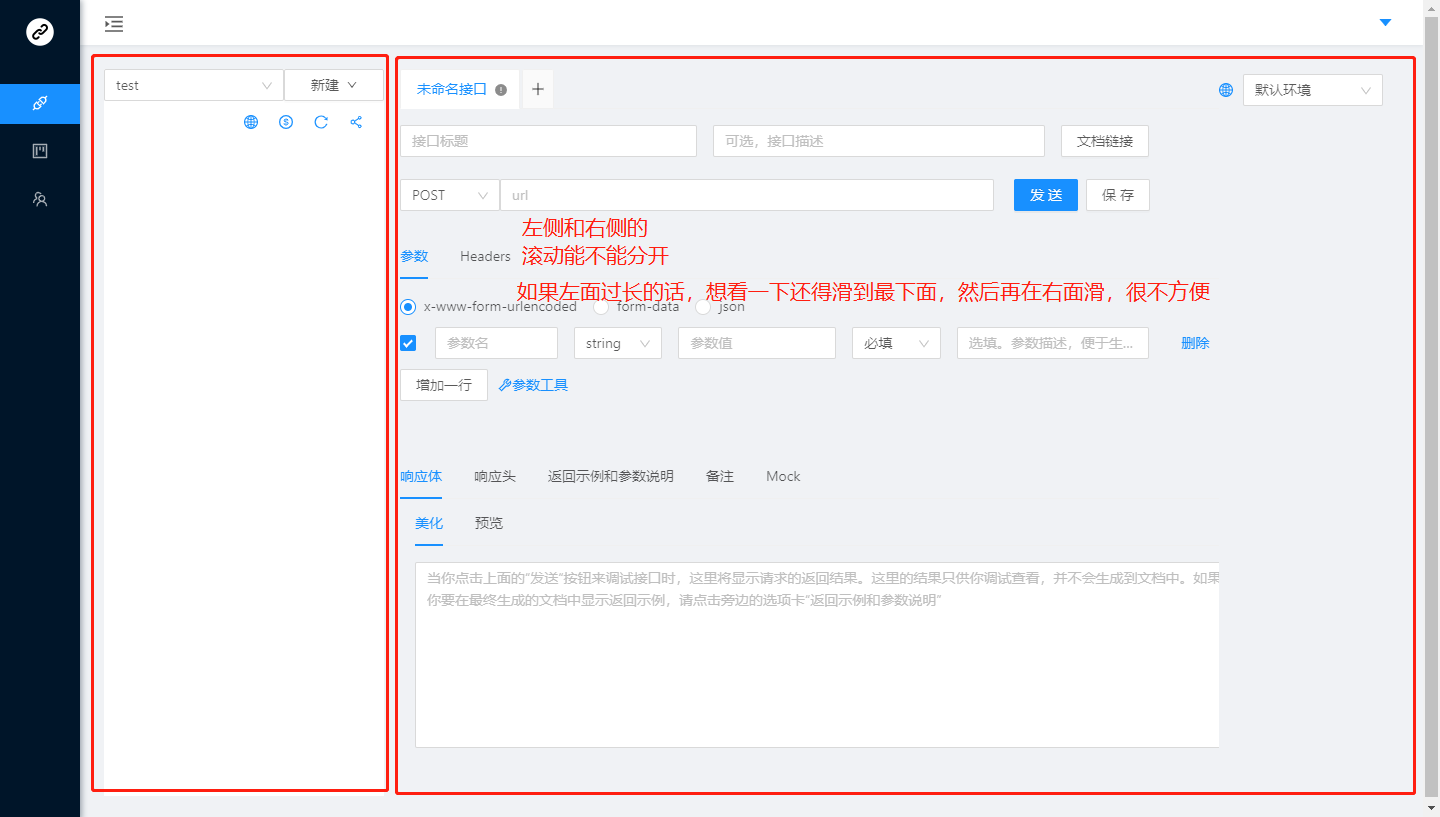Open the team members icon in the left sidebar

click(x=40, y=199)
